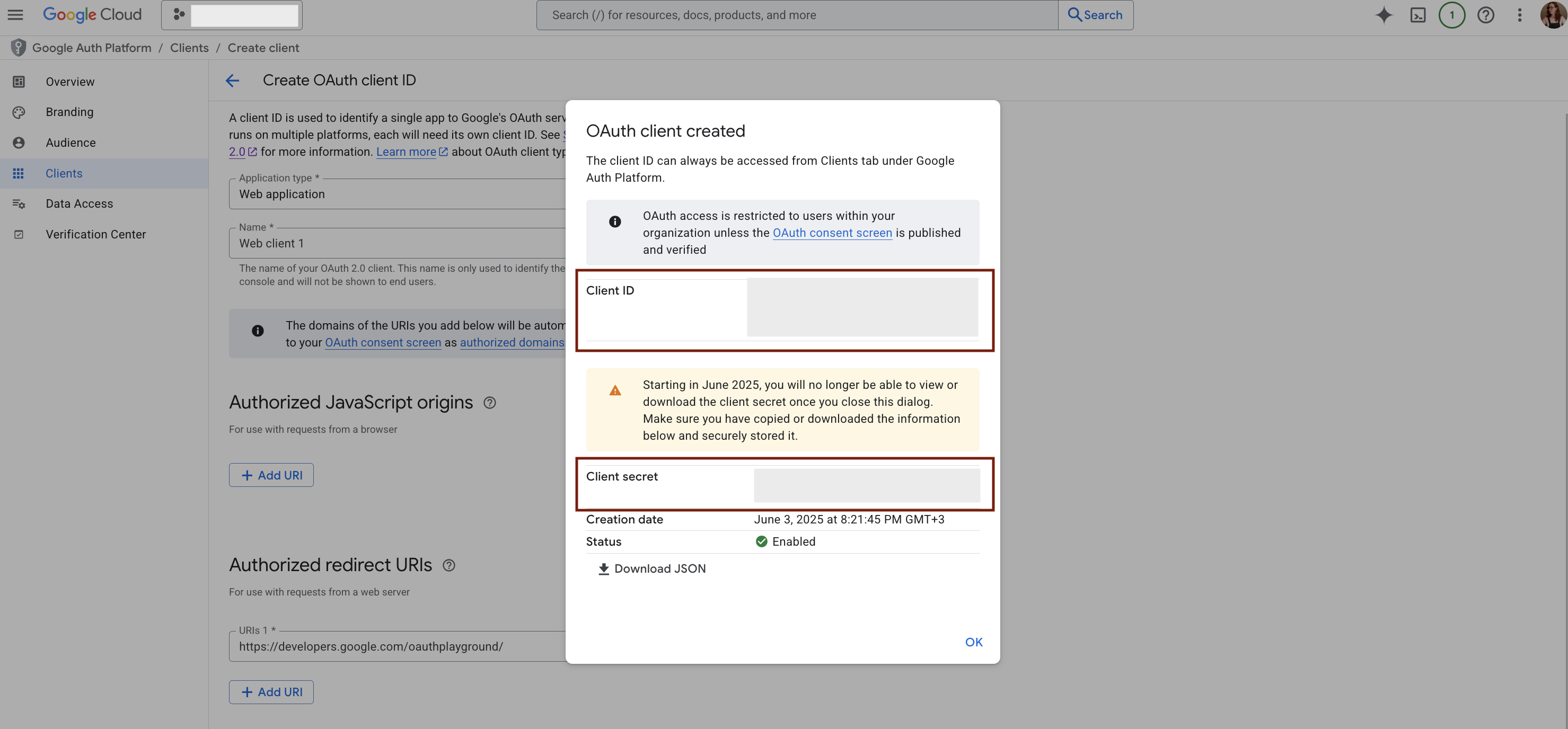This screenshot has width=1568, height=729.
Task: Click the Overview sidebar icon
Action: tap(19, 81)
